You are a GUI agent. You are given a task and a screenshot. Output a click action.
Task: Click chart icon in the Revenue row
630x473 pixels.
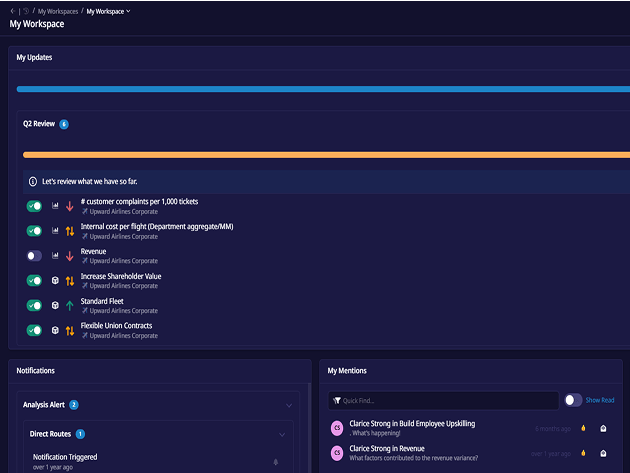click(55, 256)
